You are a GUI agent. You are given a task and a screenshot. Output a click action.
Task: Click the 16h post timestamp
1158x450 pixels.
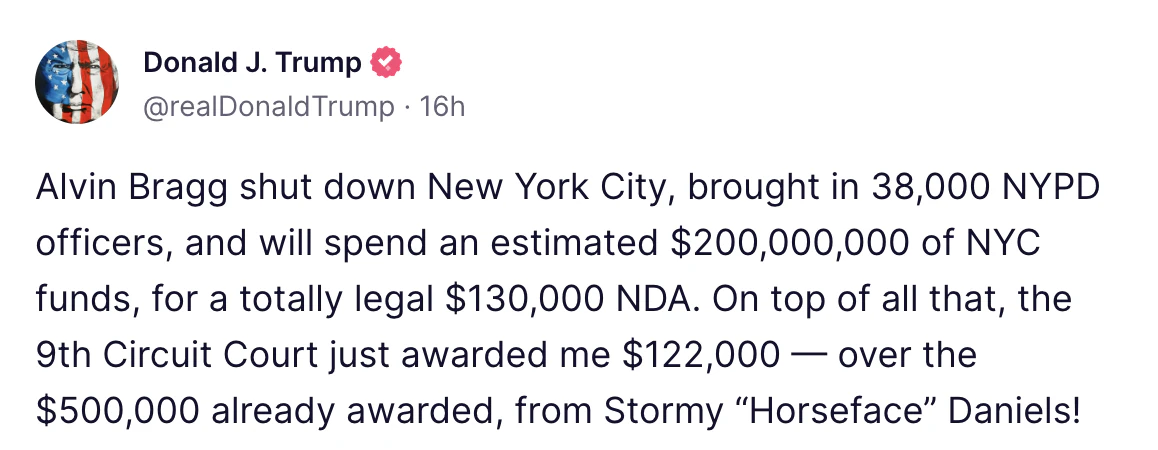[443, 107]
